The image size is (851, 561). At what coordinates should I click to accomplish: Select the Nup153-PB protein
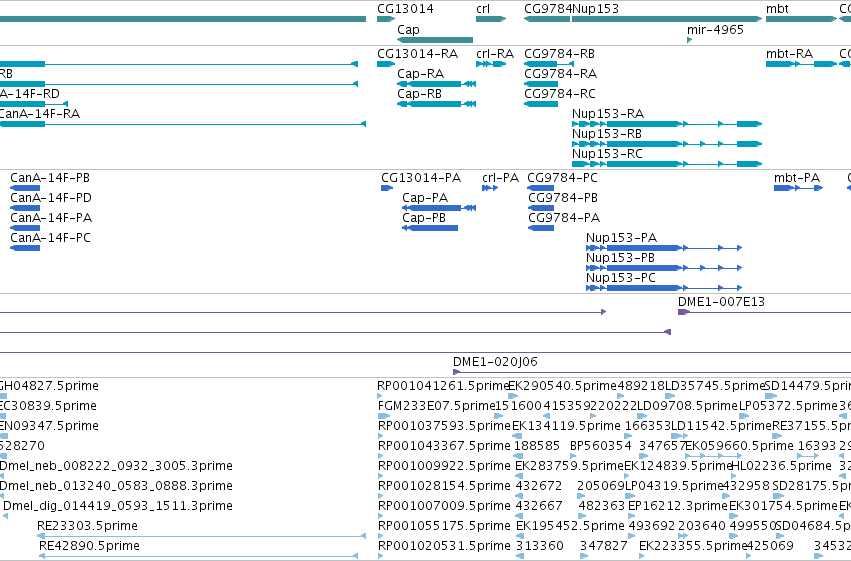[x=664, y=268]
